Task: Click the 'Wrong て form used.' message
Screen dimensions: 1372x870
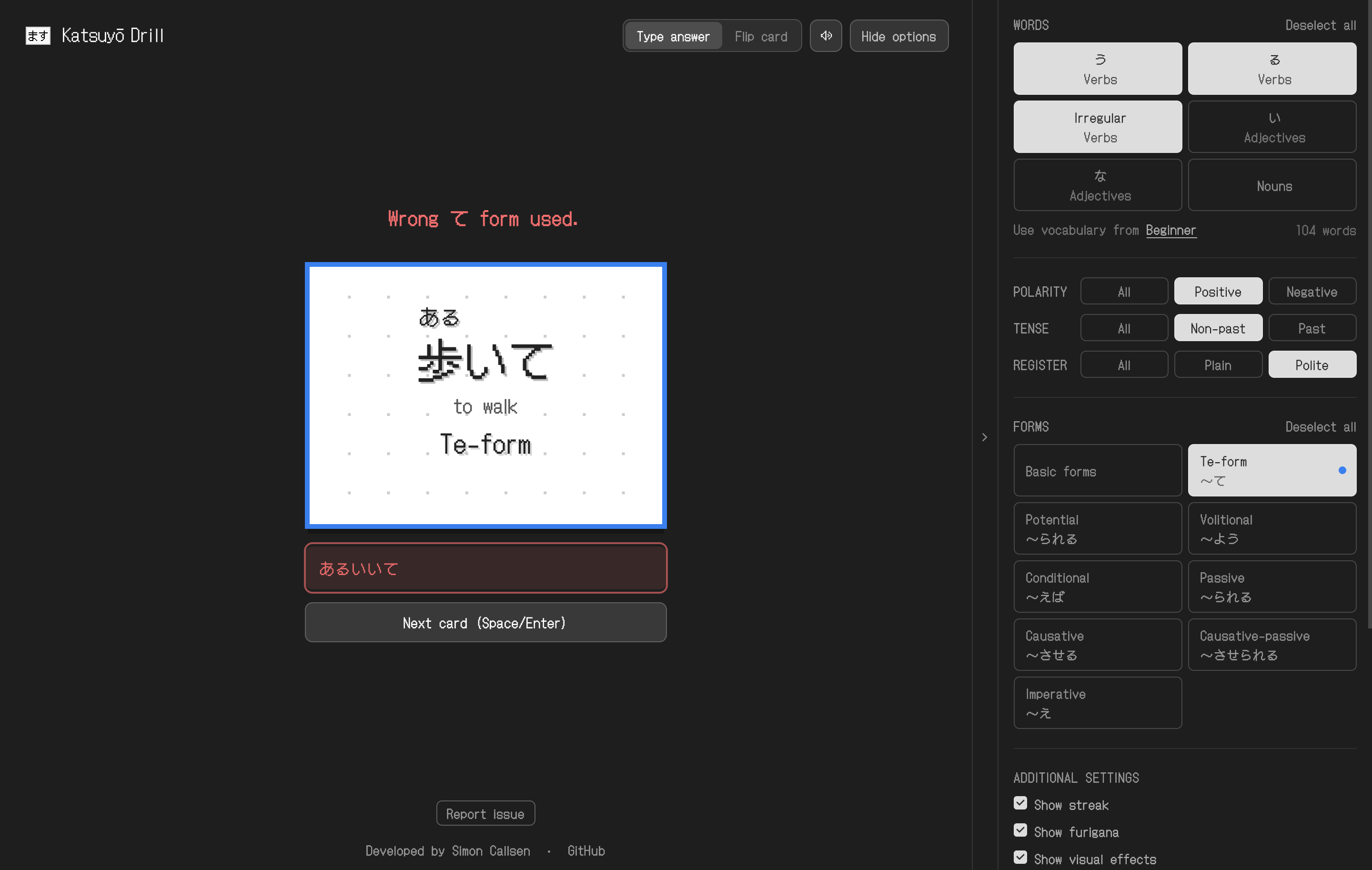Action: pyautogui.click(x=483, y=219)
